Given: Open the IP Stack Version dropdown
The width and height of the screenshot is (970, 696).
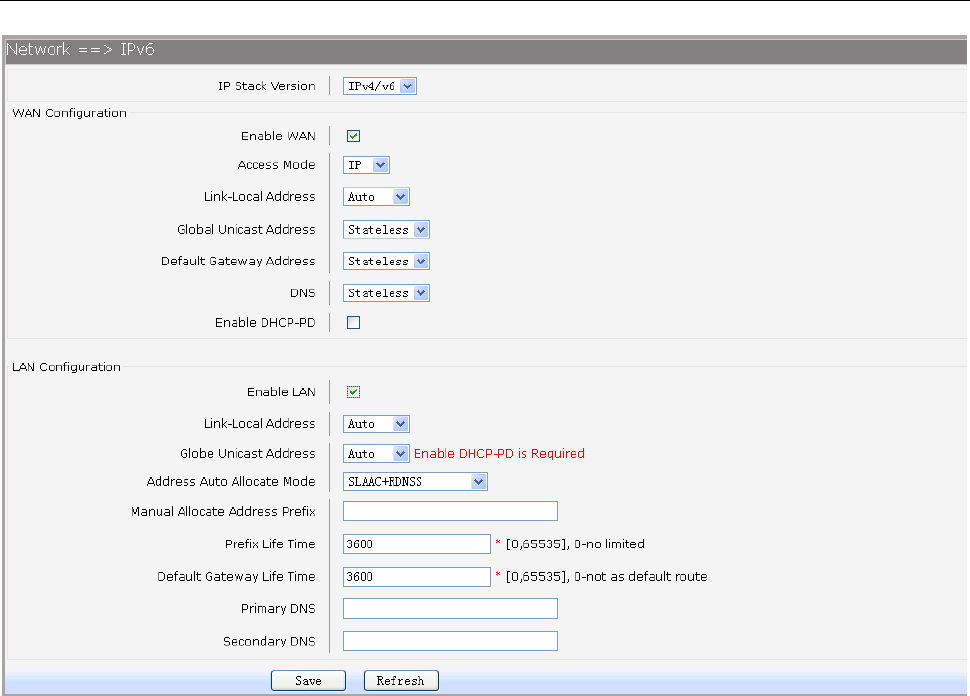Looking at the screenshot, I should (x=380, y=86).
